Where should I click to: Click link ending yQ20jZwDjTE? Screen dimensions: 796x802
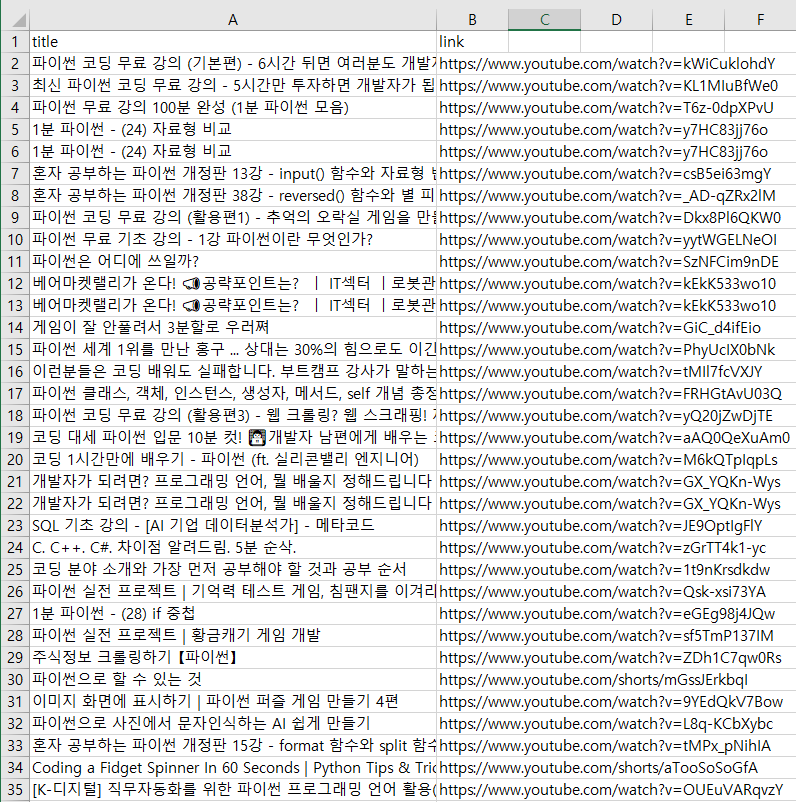(606, 416)
